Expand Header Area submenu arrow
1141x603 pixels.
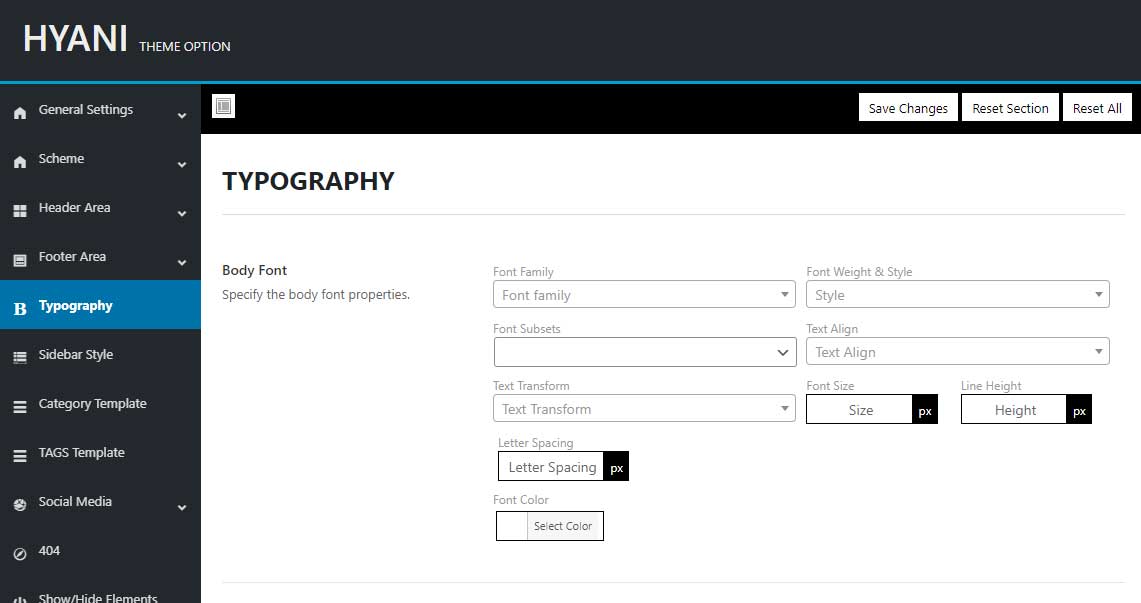182,214
